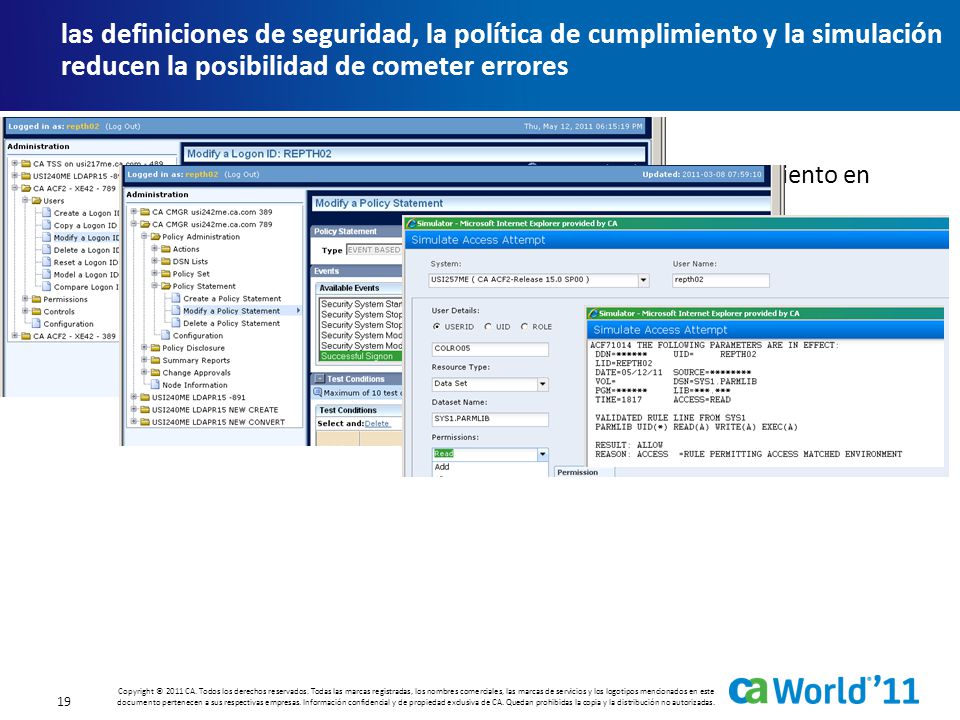Viewport: 960px width, 720px height.
Task: Expand CA CMGR usi242me.ca.com 389 node
Action: click(x=133, y=212)
